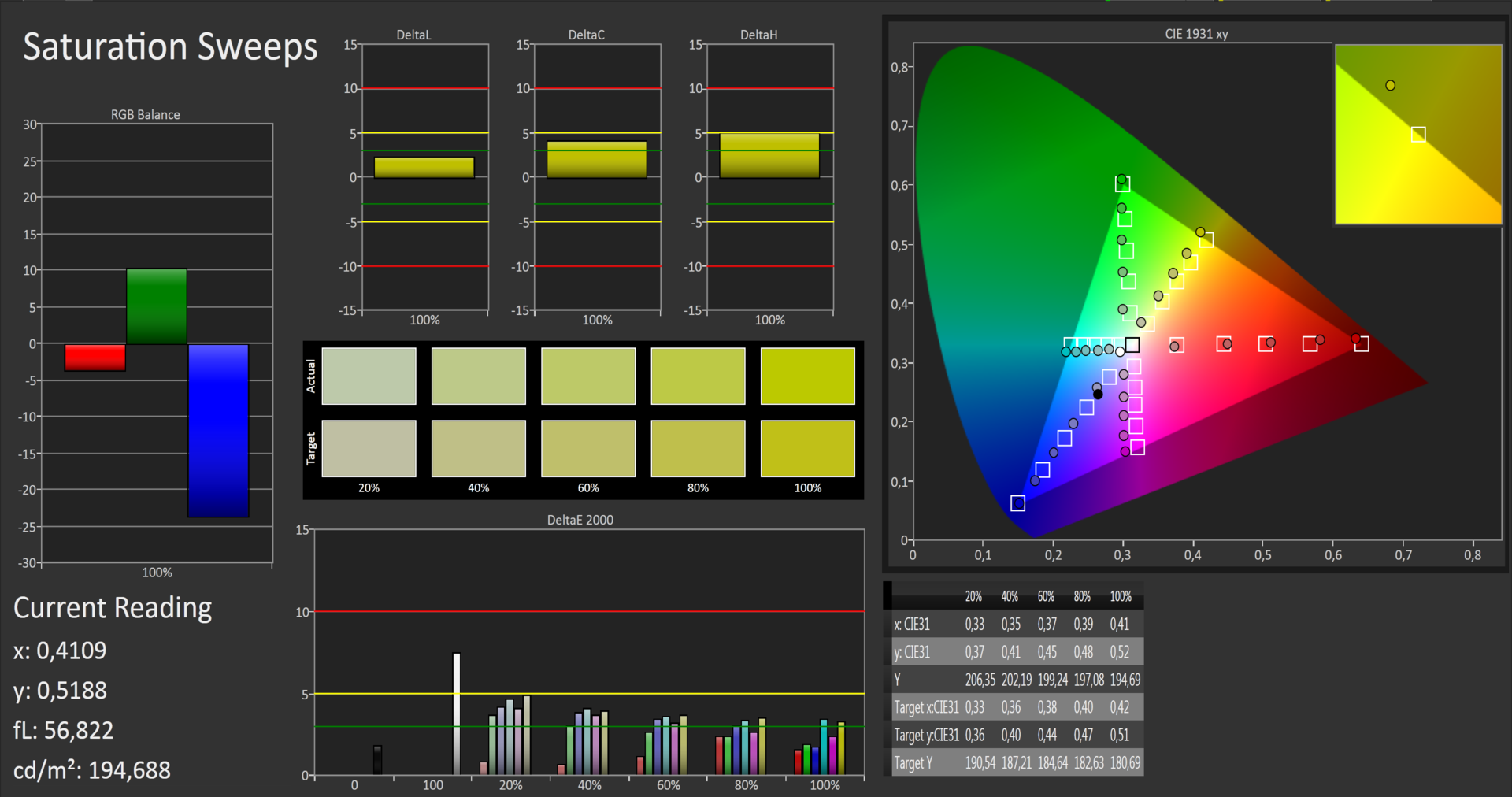Click the Saturation Sweeps title

[170, 47]
